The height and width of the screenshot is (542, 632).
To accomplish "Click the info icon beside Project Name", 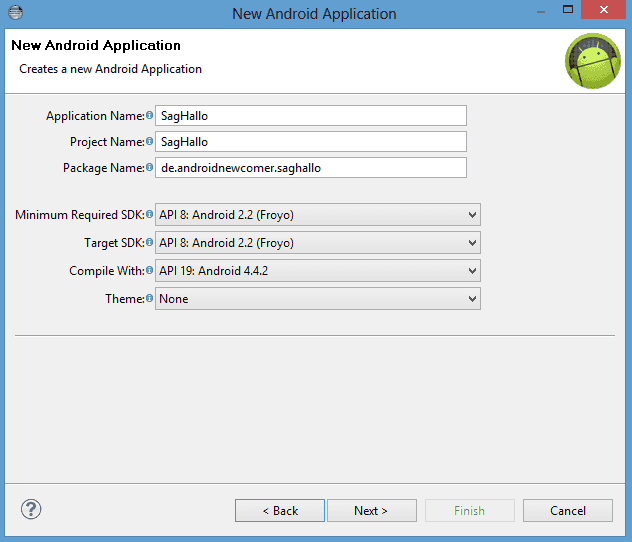I will [x=150, y=141].
